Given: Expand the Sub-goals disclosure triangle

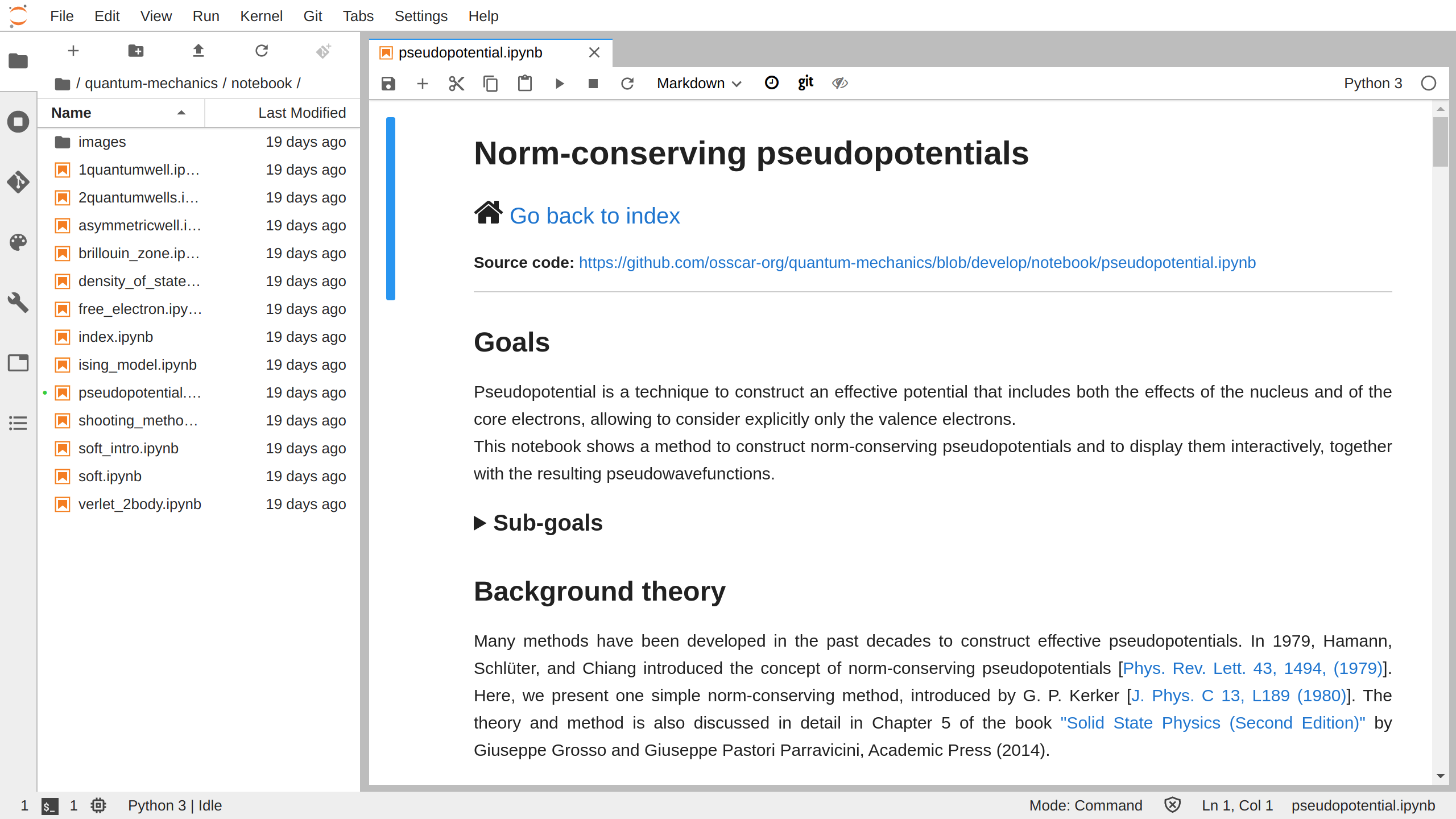Looking at the screenshot, I should 480,523.
